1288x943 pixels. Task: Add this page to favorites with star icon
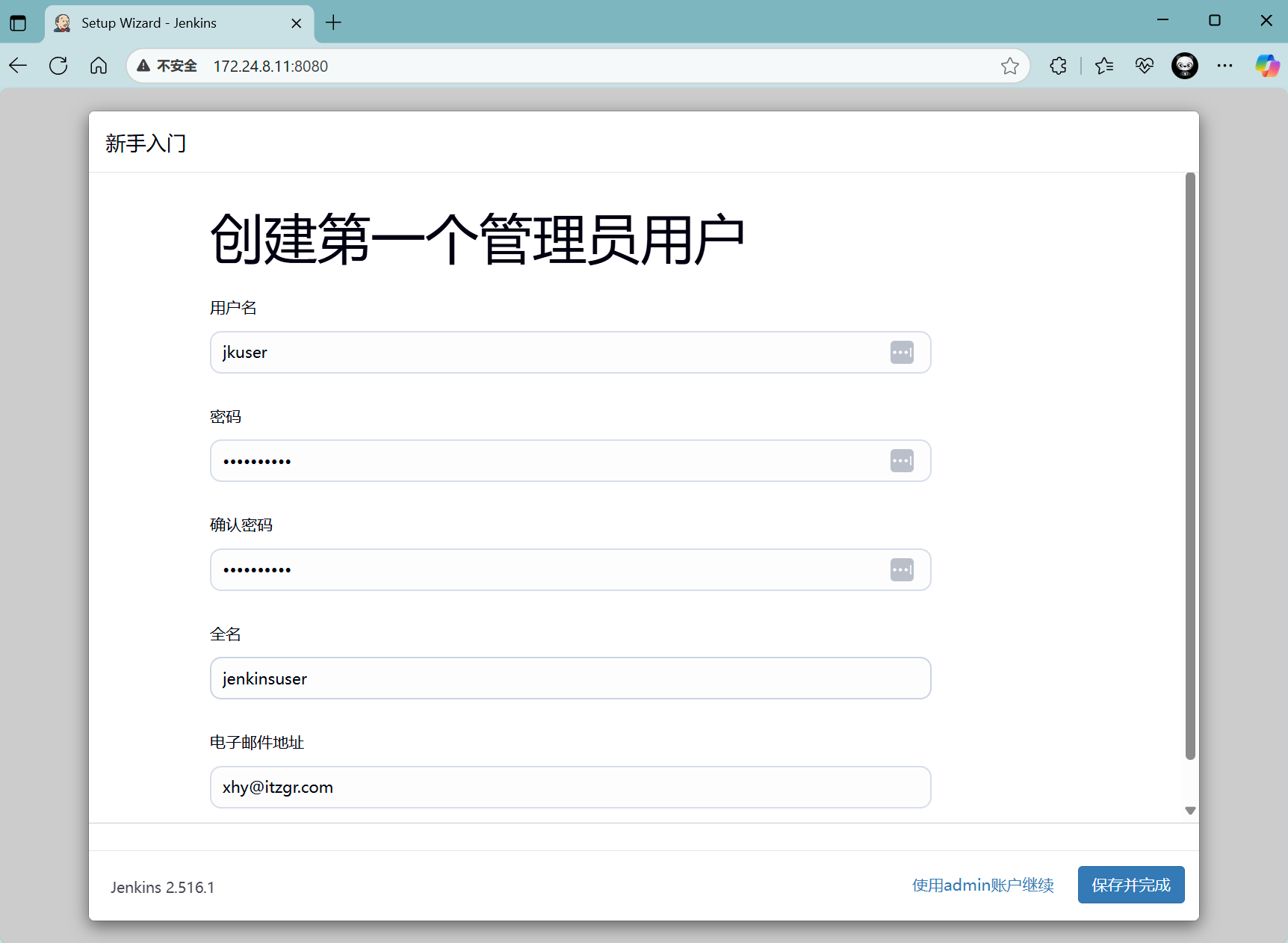point(1009,66)
